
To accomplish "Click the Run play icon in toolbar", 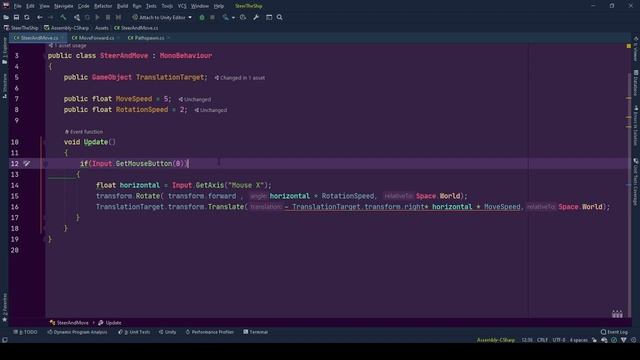I will (98, 18).
